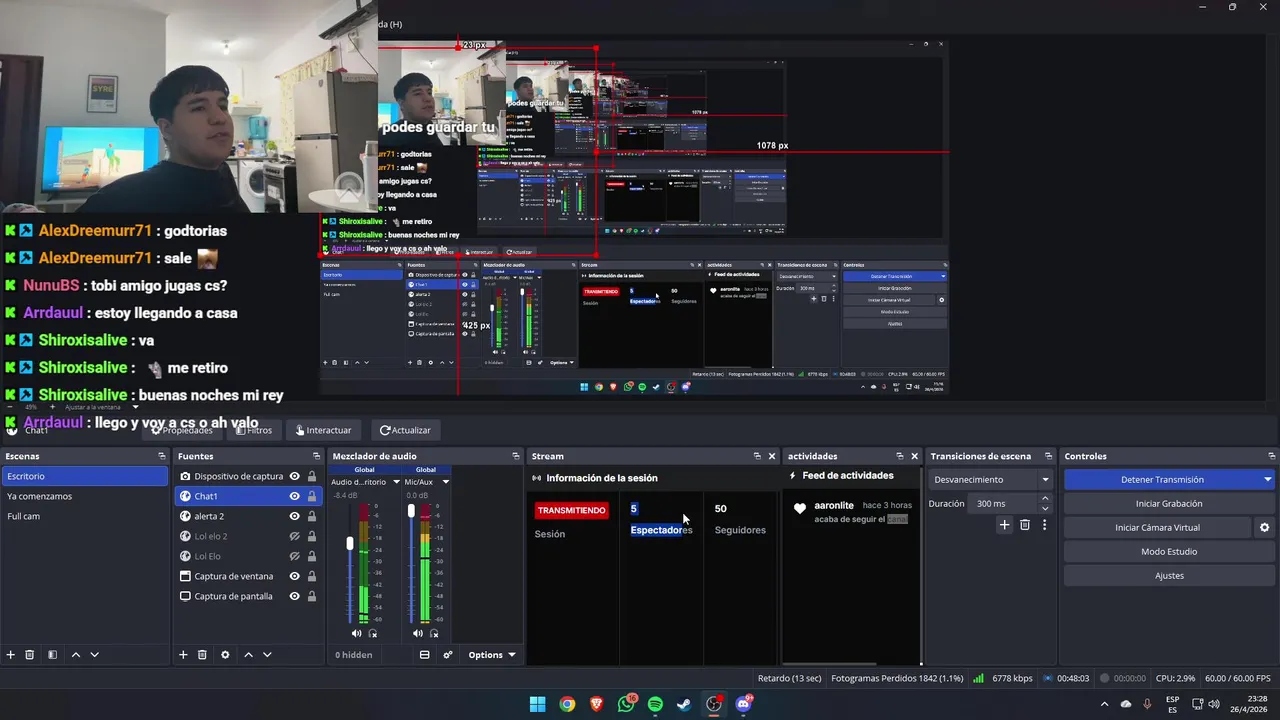Add a new scene with the plus icon
The height and width of the screenshot is (720, 1280).
11,655
